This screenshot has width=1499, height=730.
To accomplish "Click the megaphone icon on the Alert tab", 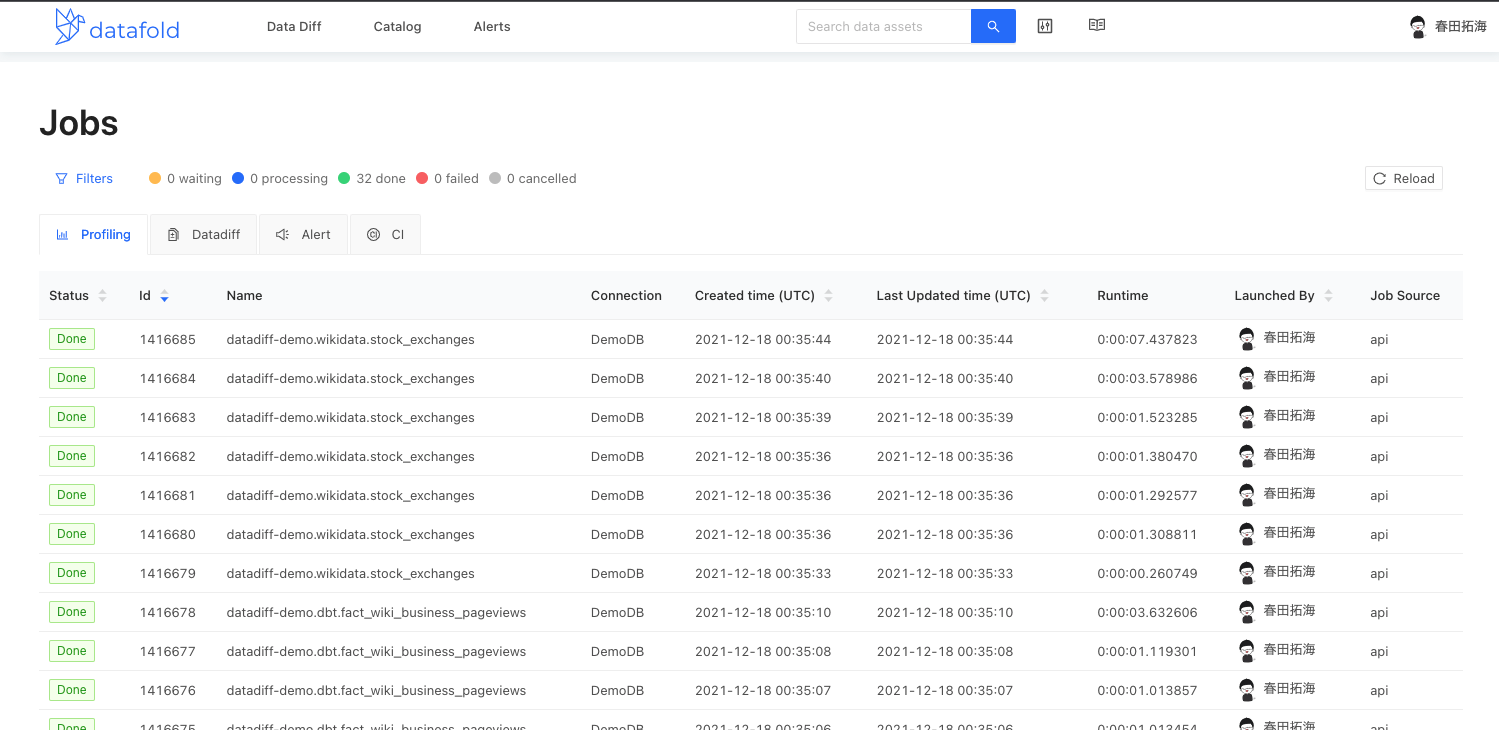I will pos(281,234).
